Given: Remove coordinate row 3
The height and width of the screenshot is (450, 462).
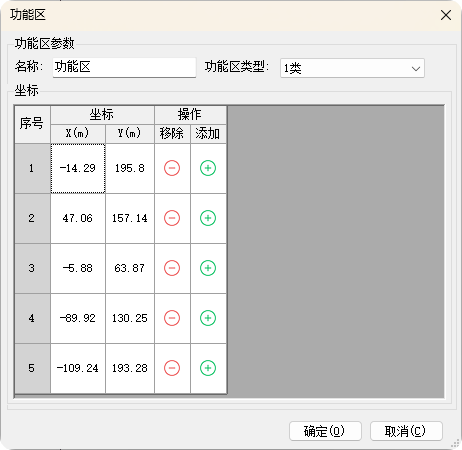Looking at the screenshot, I should point(172,268).
